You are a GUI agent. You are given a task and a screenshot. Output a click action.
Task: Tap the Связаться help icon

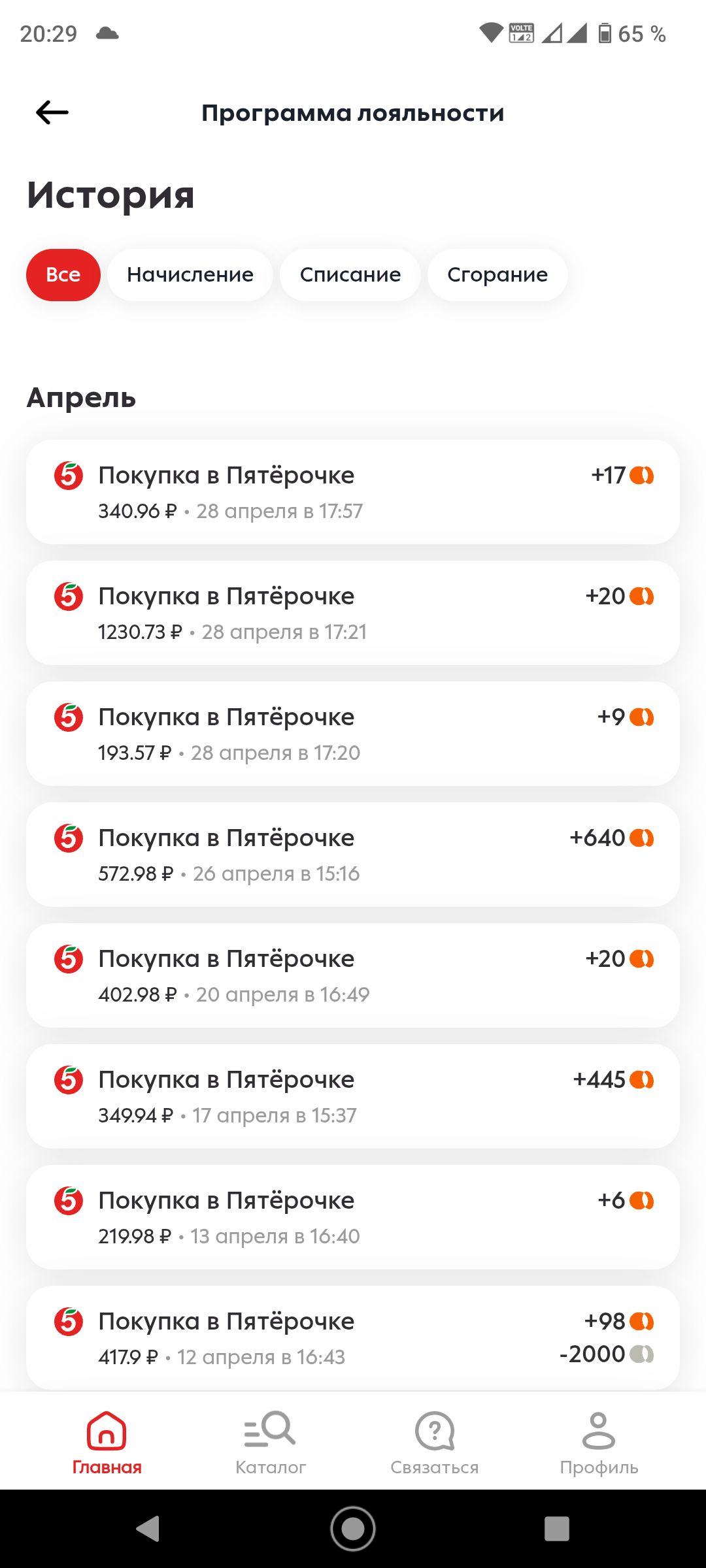[x=435, y=1431]
